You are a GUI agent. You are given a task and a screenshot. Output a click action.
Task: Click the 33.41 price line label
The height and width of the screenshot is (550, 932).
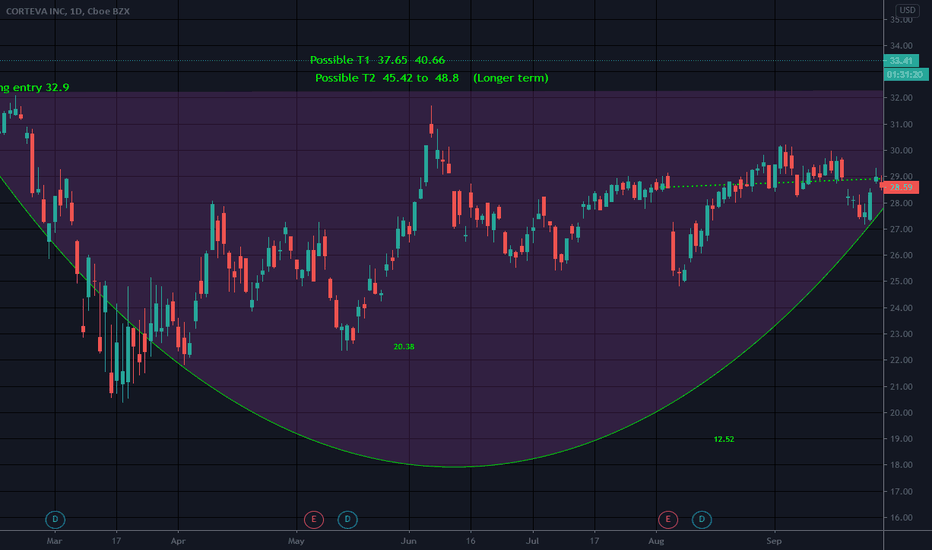point(901,61)
